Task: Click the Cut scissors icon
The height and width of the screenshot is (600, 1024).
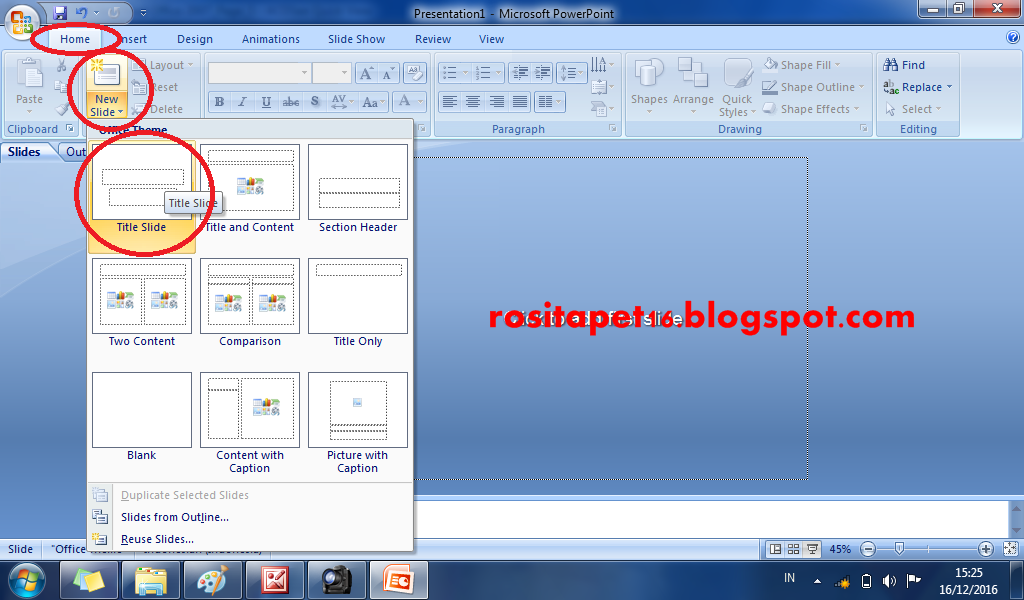Action: coord(61,65)
